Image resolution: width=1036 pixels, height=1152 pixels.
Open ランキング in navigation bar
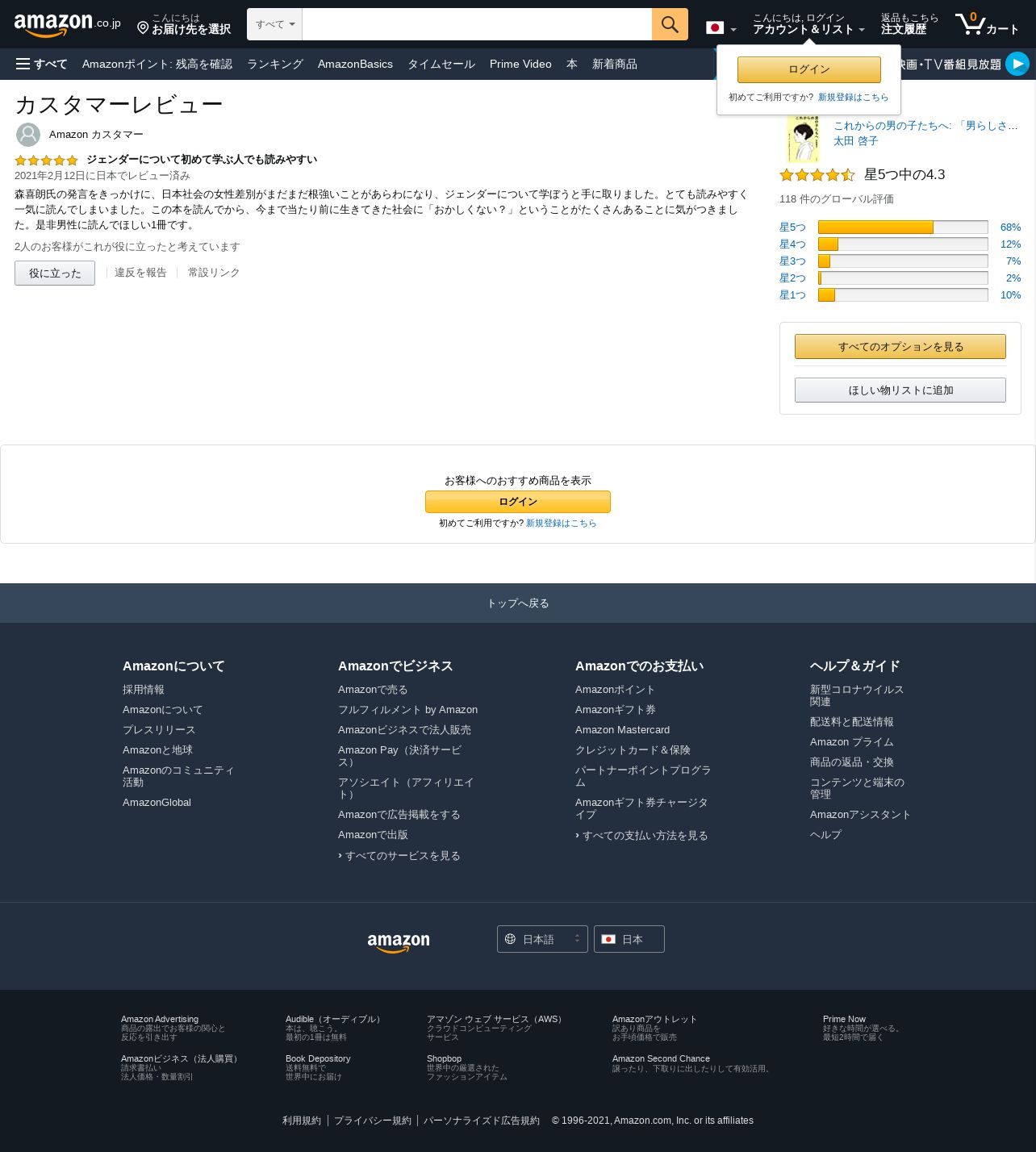275,64
